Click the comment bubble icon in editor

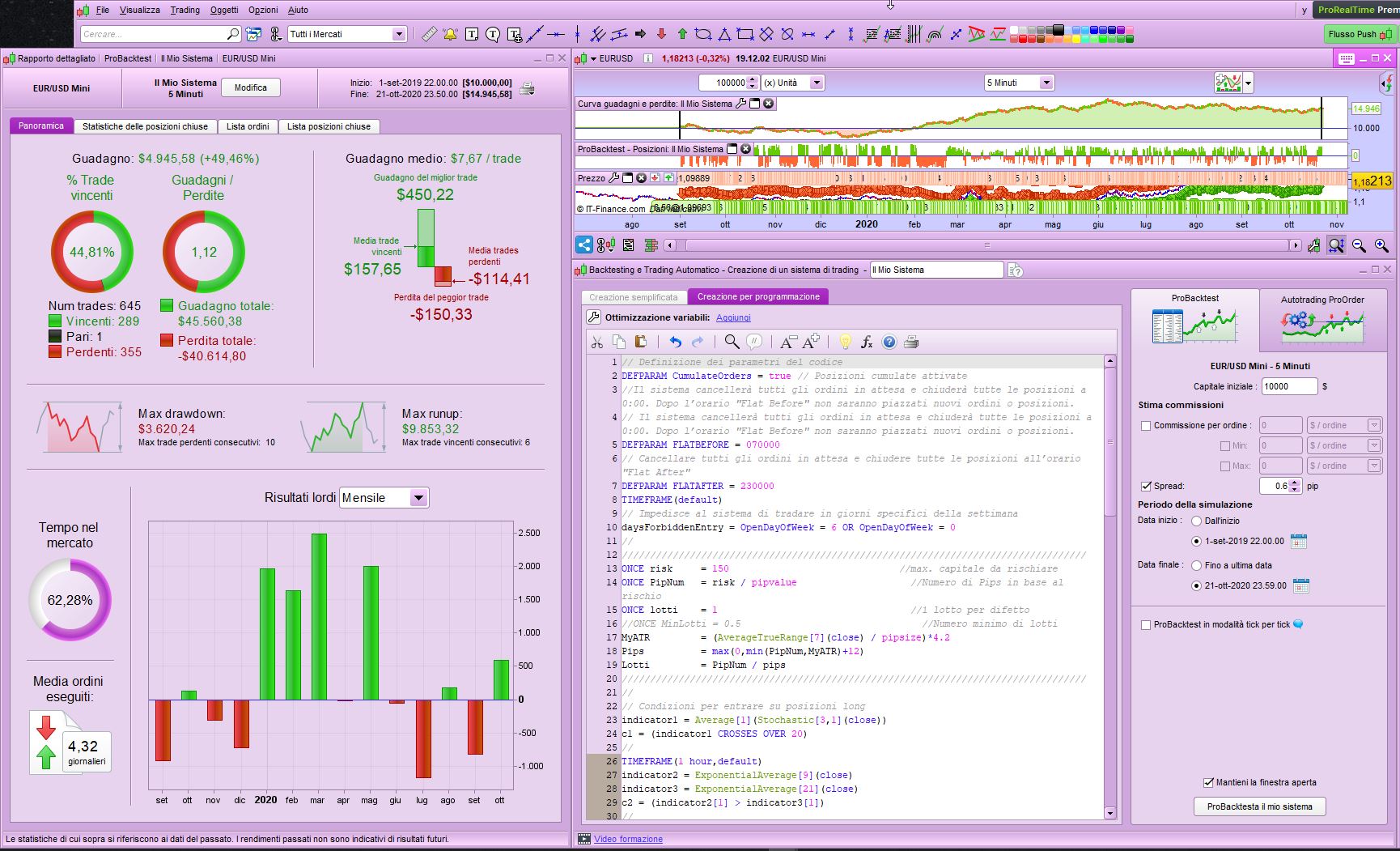coord(754,342)
